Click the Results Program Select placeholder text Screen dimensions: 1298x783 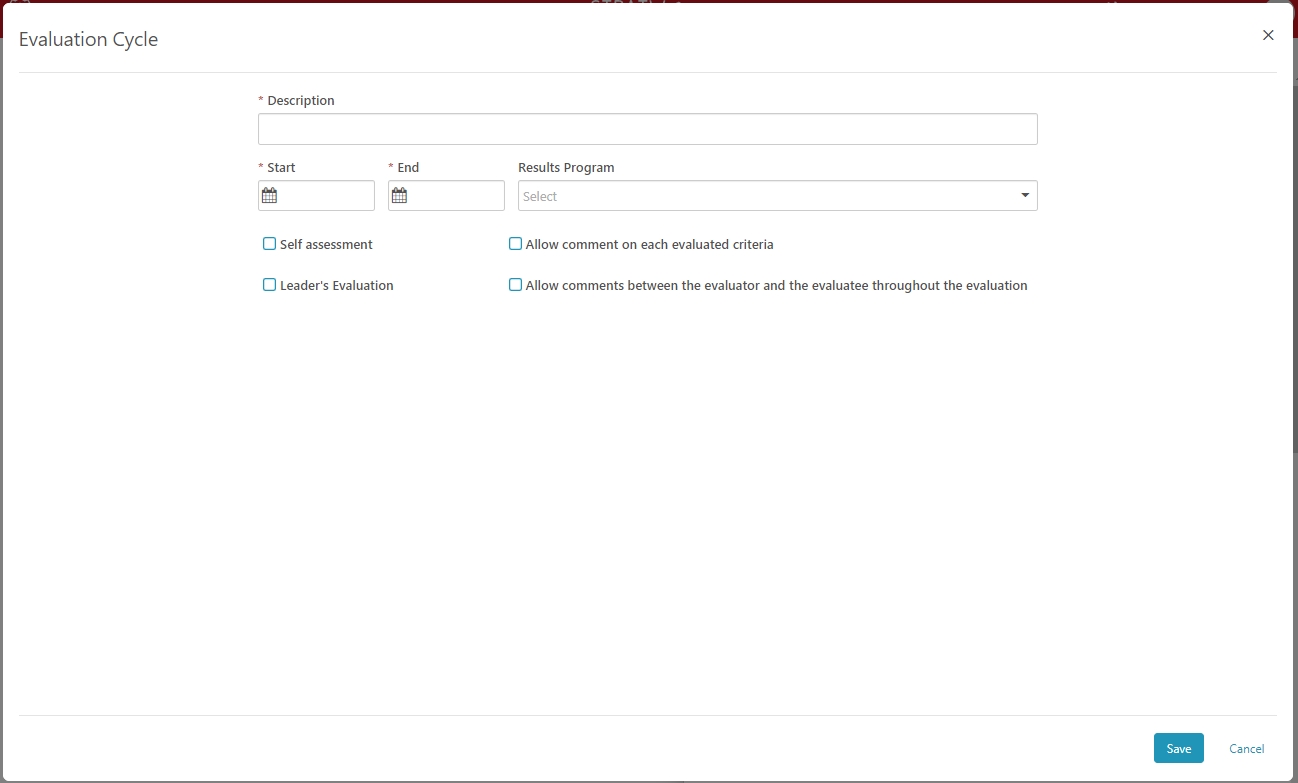click(540, 197)
